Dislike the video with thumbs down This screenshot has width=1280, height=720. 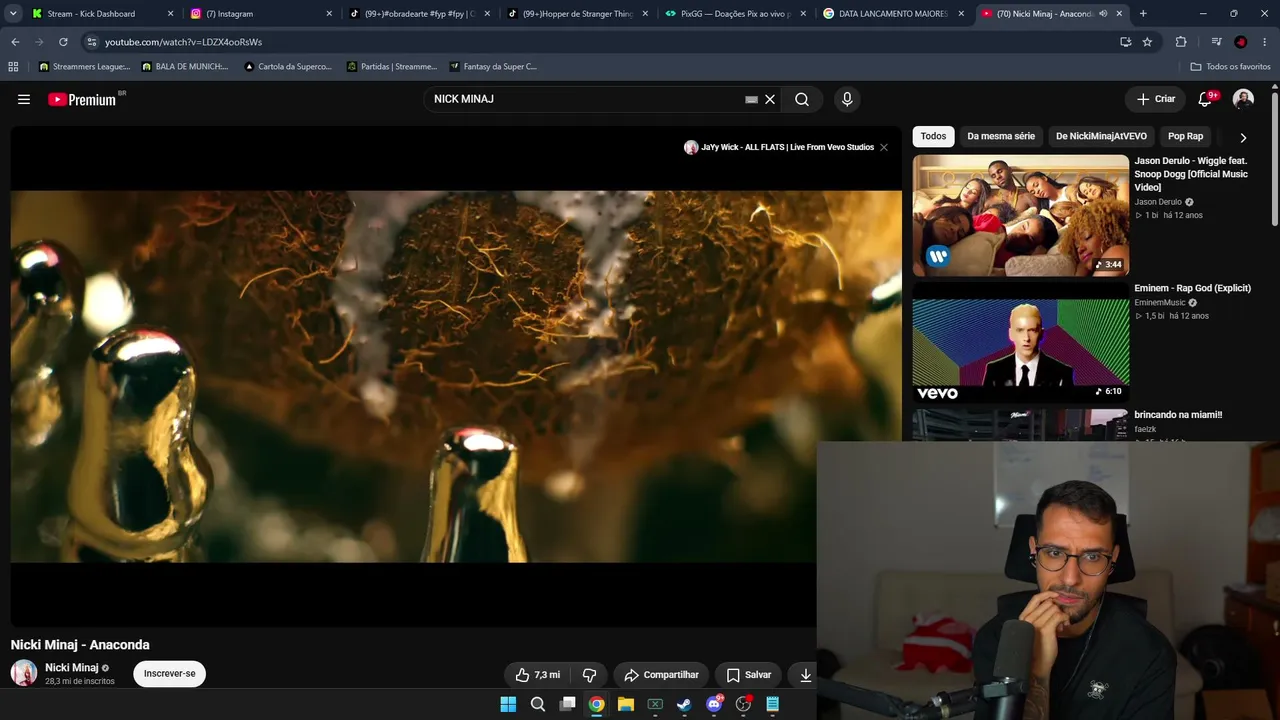click(589, 675)
